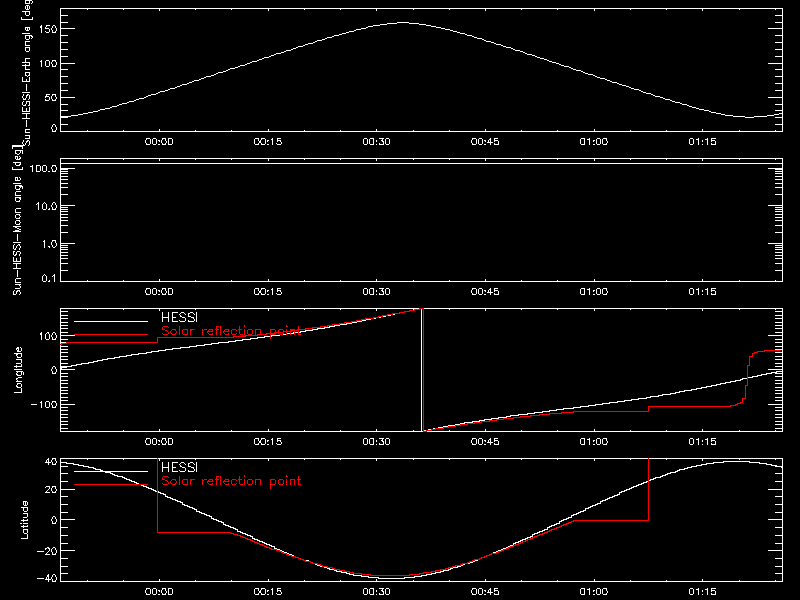Click the Longitude axis label
Screen dimensions: 800x600
pos(18,370)
